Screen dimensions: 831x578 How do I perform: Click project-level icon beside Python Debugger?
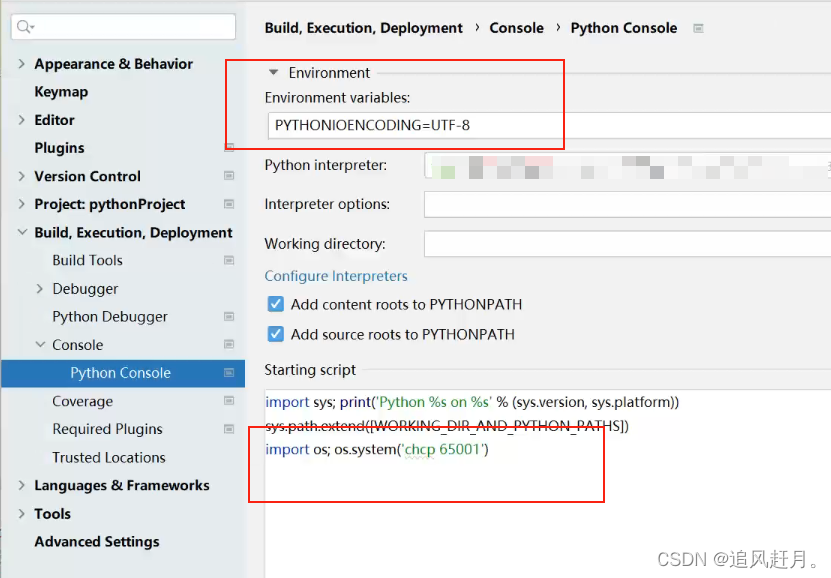pyautogui.click(x=229, y=317)
